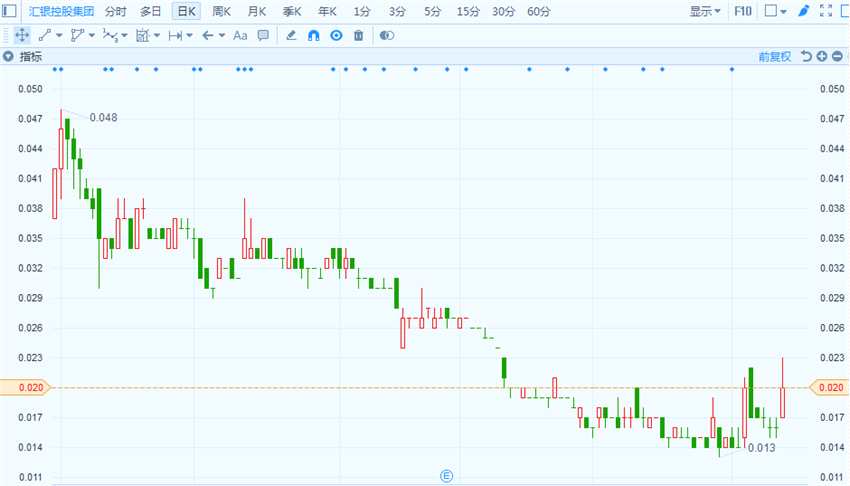Expand measurement chart tool dropdown arrow
Viewport: 850px width, 486px height.
pyautogui.click(x=157, y=36)
